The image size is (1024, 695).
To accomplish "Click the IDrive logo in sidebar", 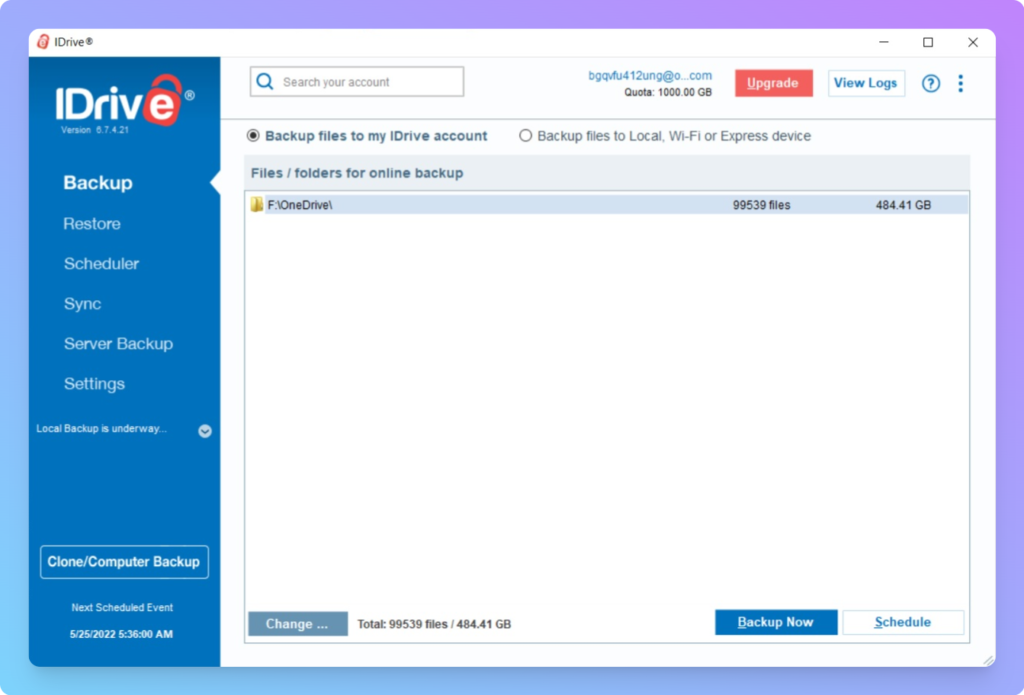I will [124, 103].
